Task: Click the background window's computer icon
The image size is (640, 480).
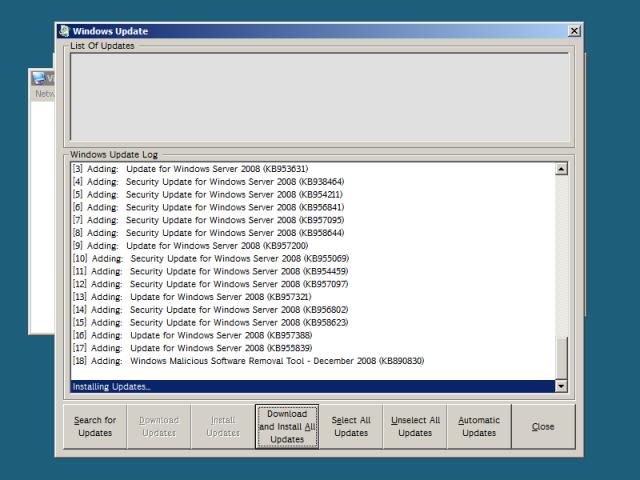Action: tap(39, 78)
